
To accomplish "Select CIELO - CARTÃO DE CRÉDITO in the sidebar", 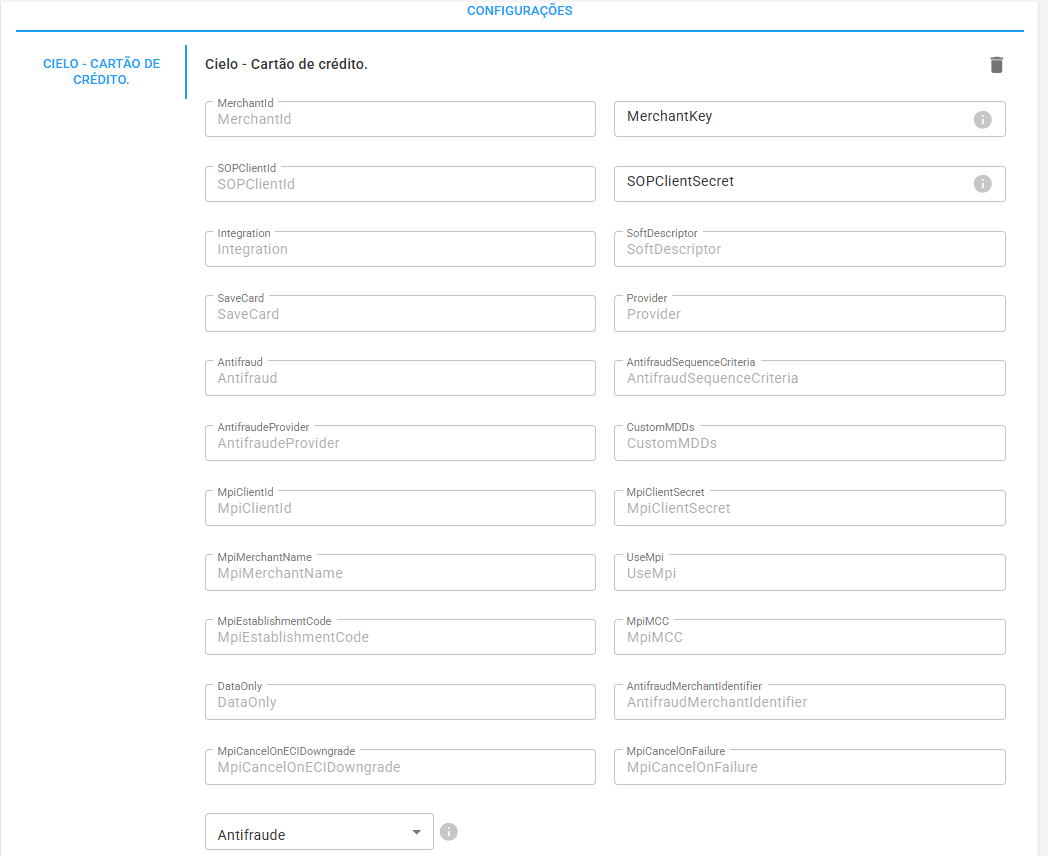I will tap(100, 71).
